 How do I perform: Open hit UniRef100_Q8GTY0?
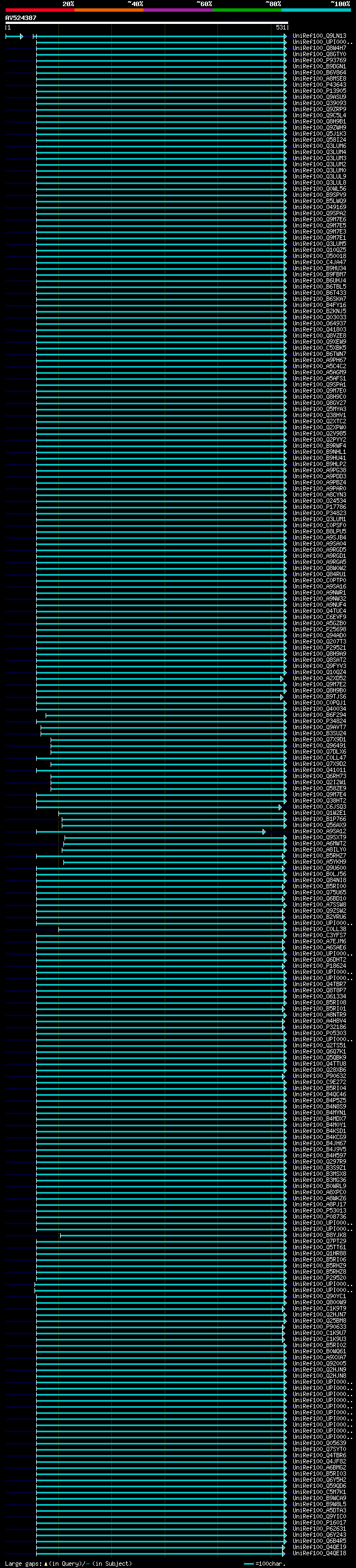pyautogui.click(x=319, y=54)
